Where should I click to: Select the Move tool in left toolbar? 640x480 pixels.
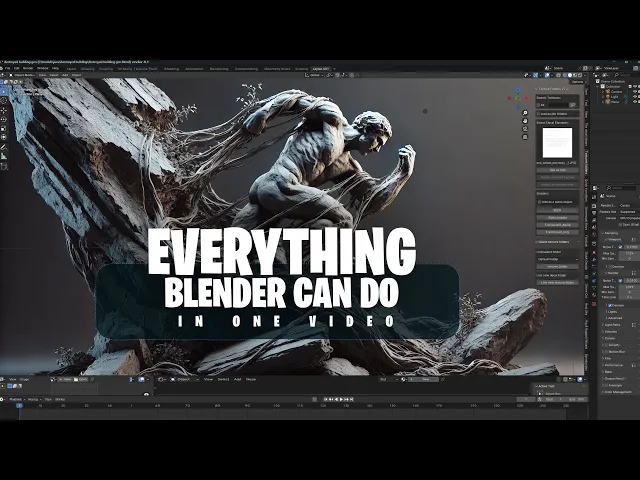(4, 111)
